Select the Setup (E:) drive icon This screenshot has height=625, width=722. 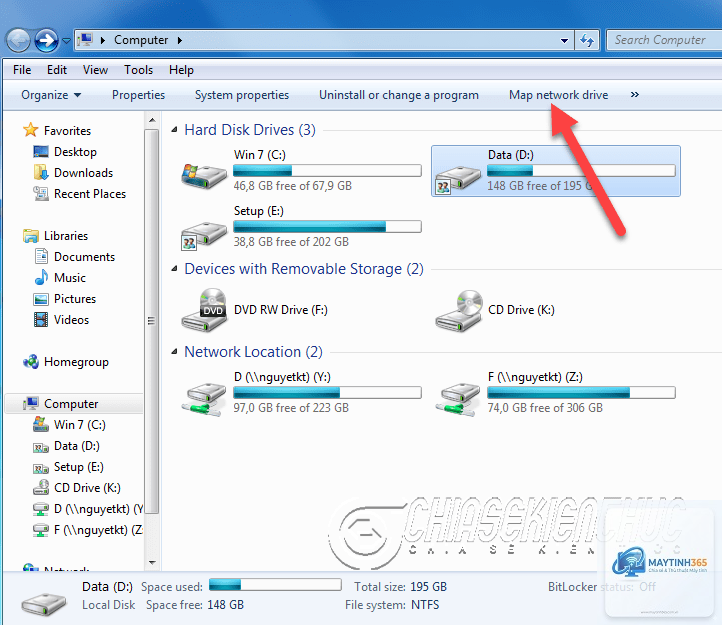point(204,236)
